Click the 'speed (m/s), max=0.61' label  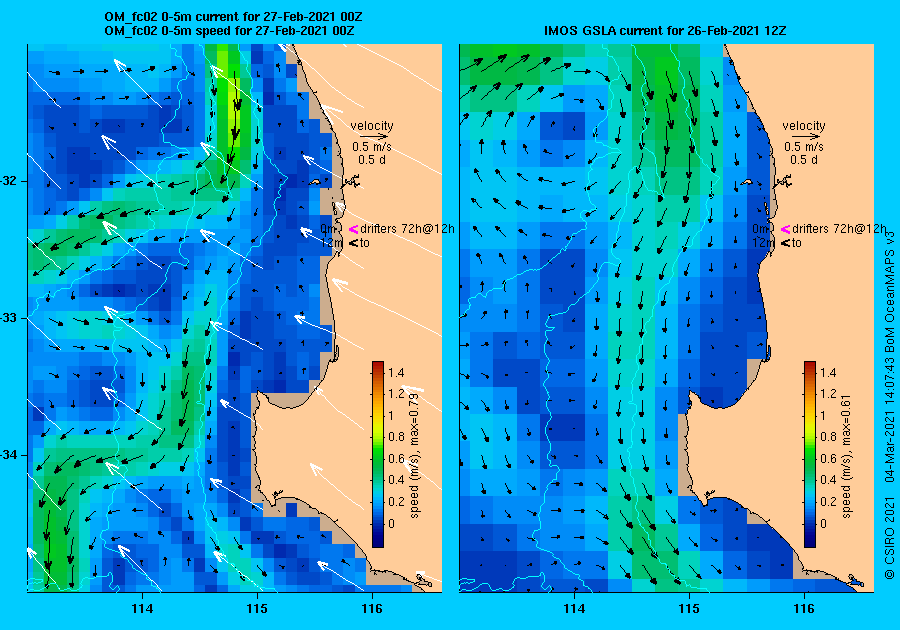(x=845, y=457)
